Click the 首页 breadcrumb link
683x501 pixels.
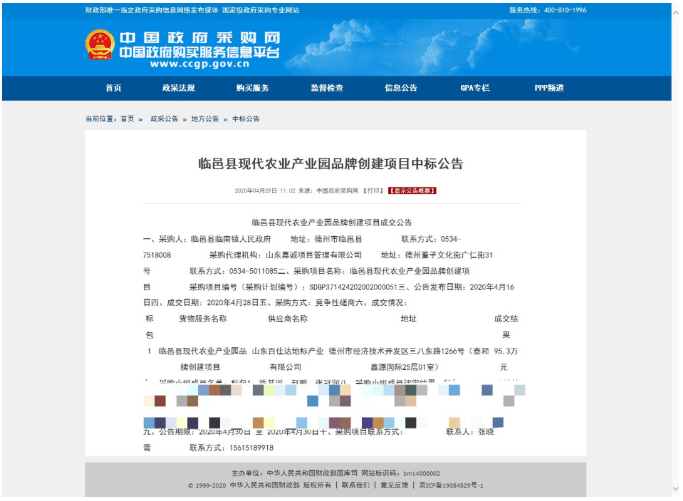[127, 119]
